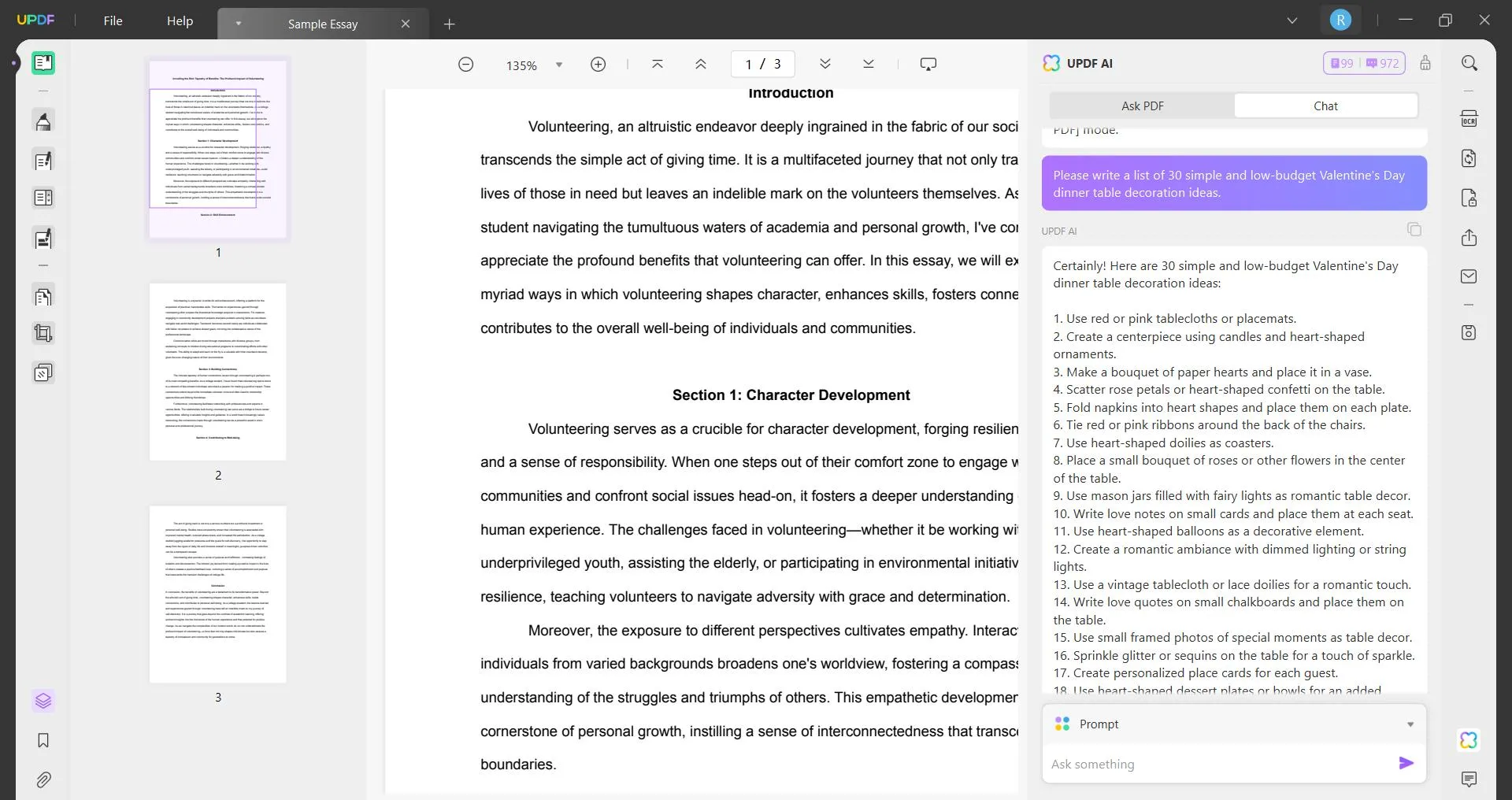Jump to the first page arrow

pos(657,65)
